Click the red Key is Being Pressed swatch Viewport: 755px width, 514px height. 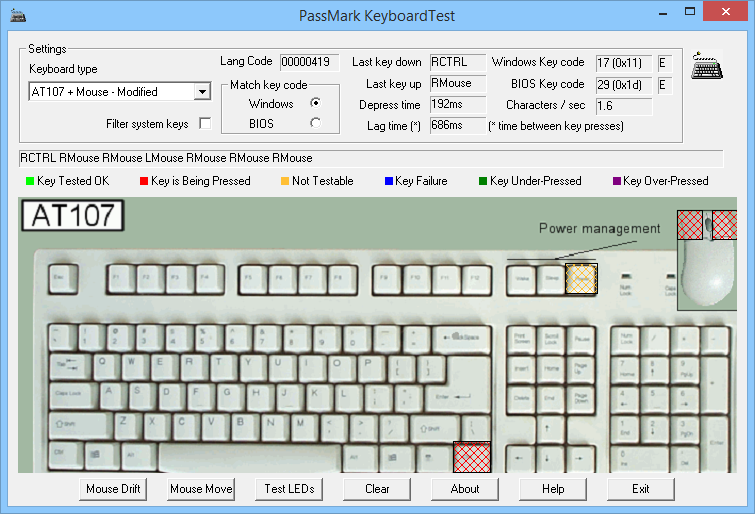pos(143,181)
